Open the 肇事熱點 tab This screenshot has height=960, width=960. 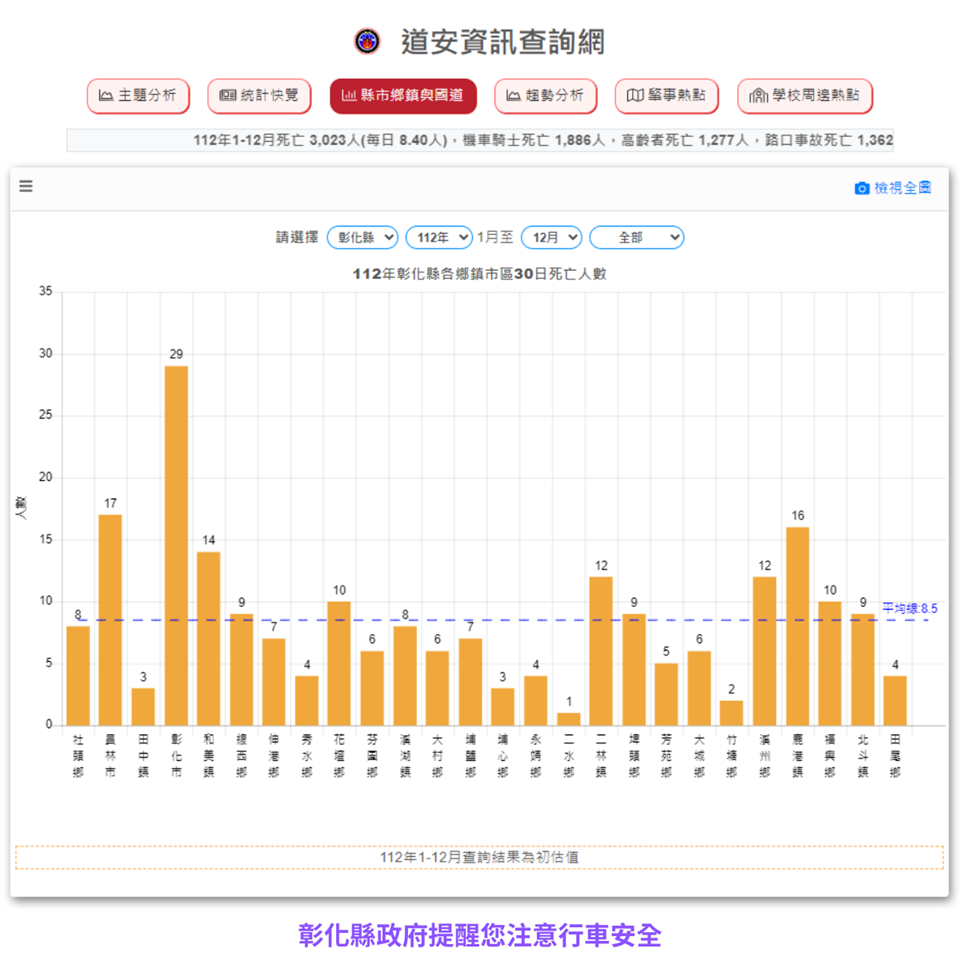(666, 96)
